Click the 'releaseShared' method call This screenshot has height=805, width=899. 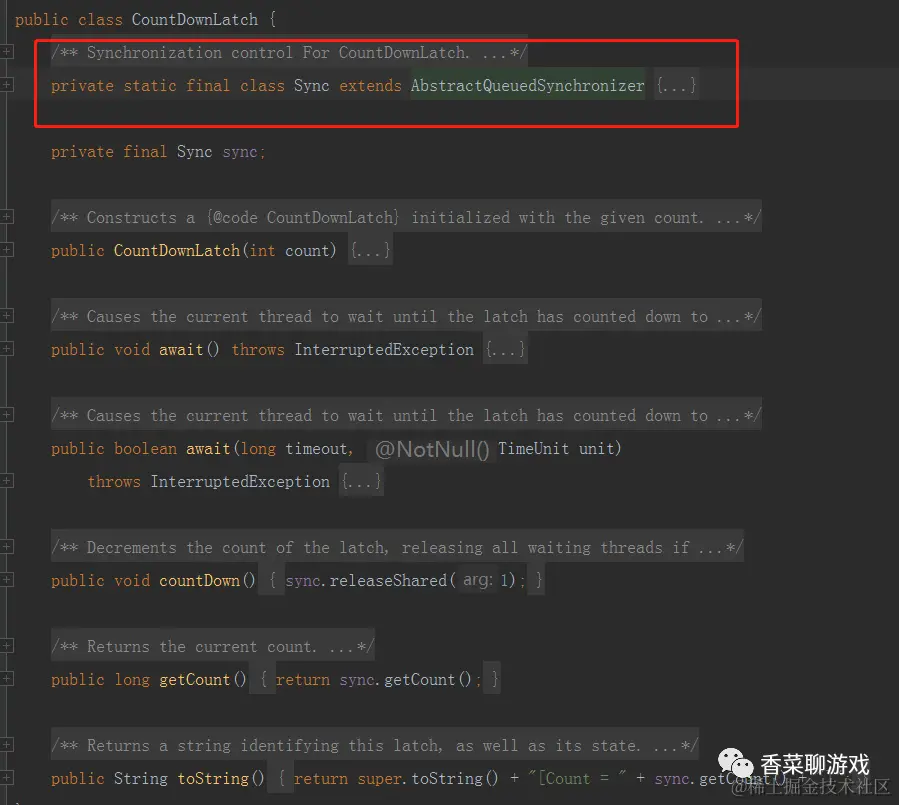(388, 580)
